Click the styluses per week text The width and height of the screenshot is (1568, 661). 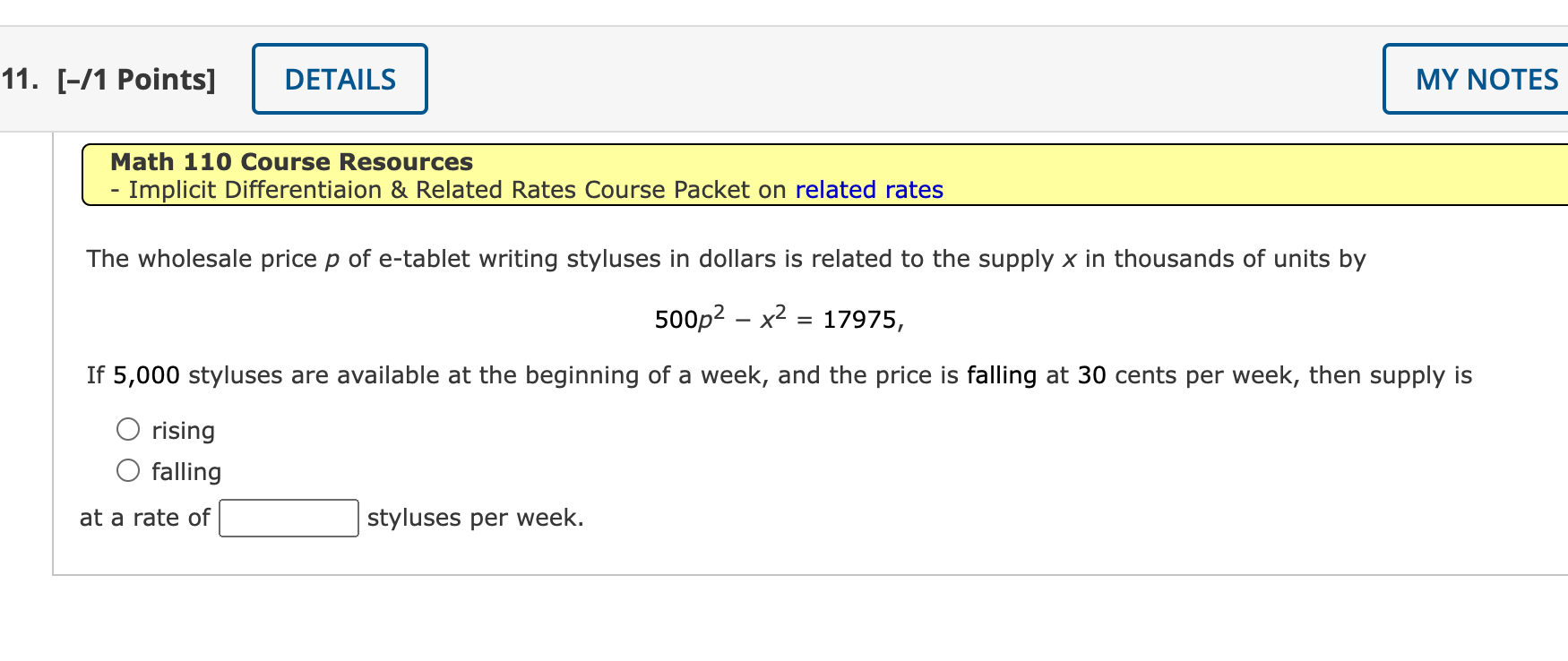472,517
